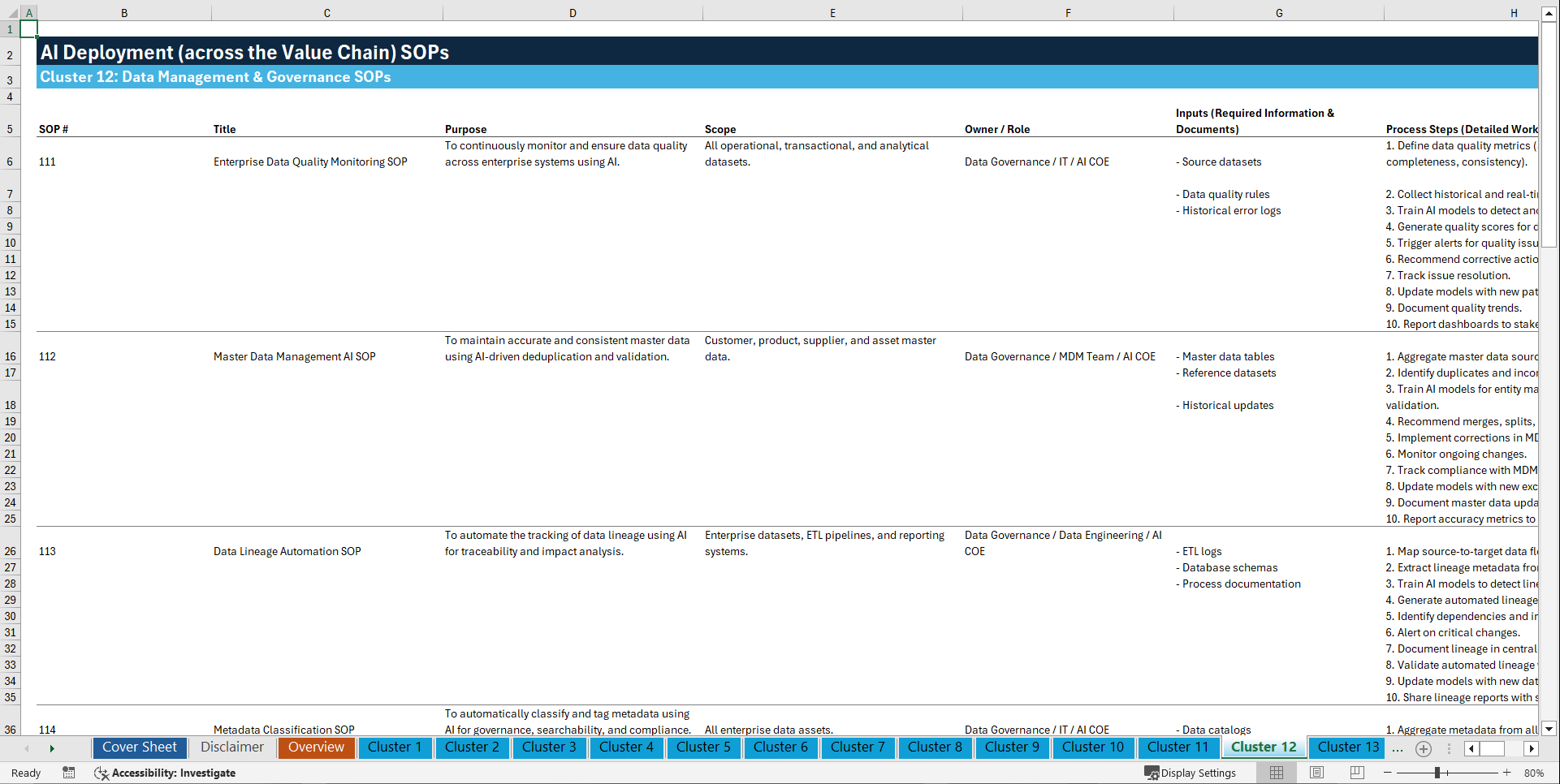
Task: Click the previous-sheet navigation arrow
Action: pos(27,748)
